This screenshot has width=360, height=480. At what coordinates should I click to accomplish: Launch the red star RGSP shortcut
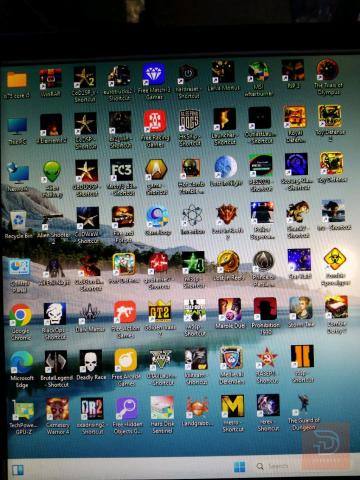pos(267,357)
